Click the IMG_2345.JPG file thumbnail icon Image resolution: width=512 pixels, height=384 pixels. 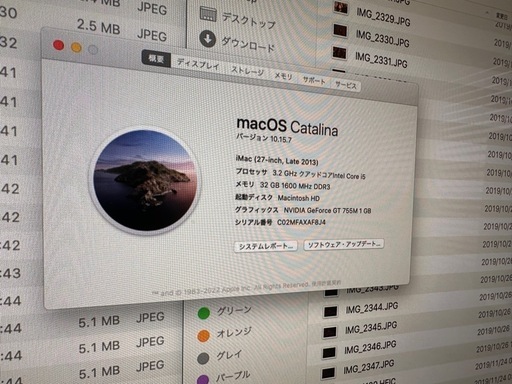330,332
